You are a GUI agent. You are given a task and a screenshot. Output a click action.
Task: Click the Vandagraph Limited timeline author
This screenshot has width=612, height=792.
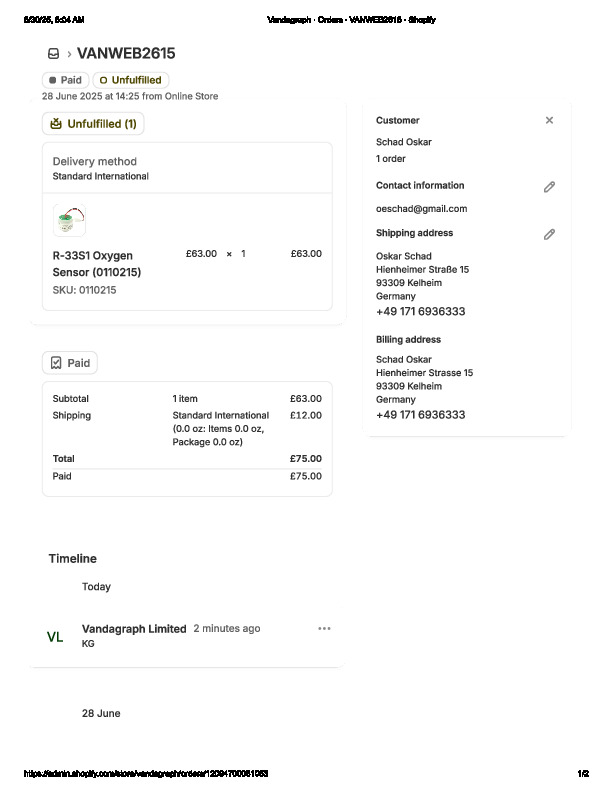[134, 629]
